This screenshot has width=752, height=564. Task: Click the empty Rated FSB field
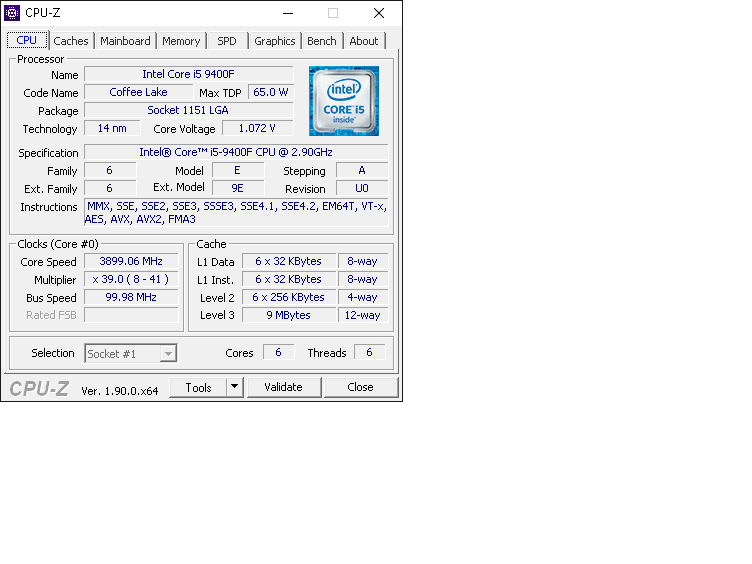click(x=131, y=315)
